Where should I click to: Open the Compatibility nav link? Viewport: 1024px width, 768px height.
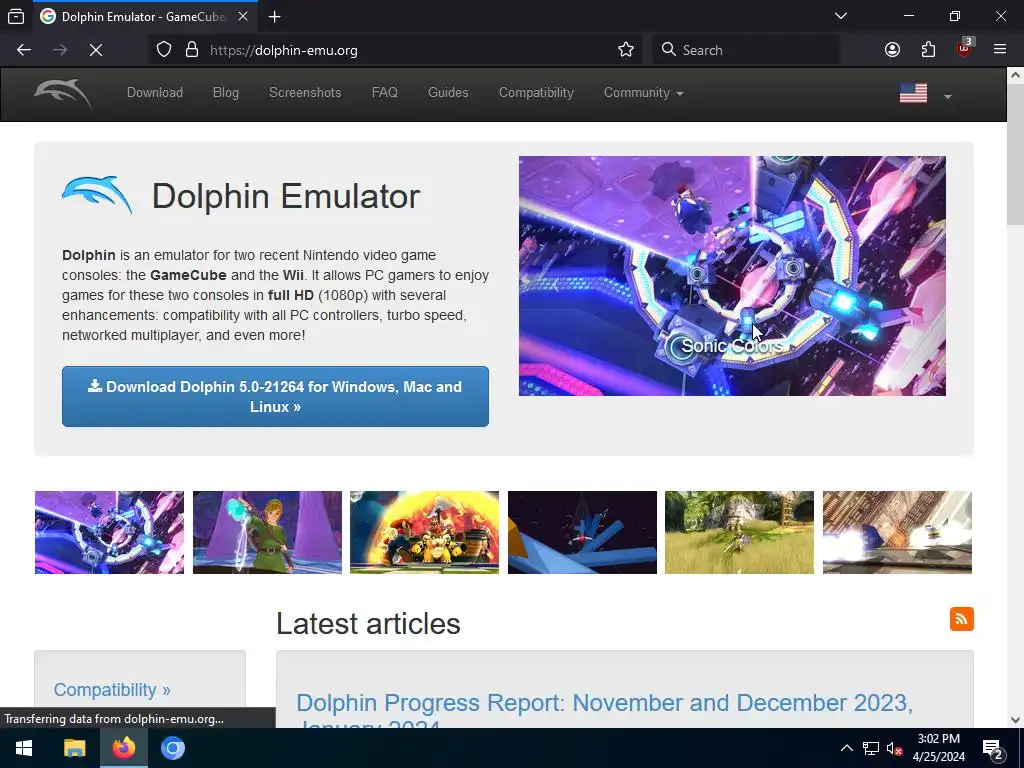coord(536,93)
